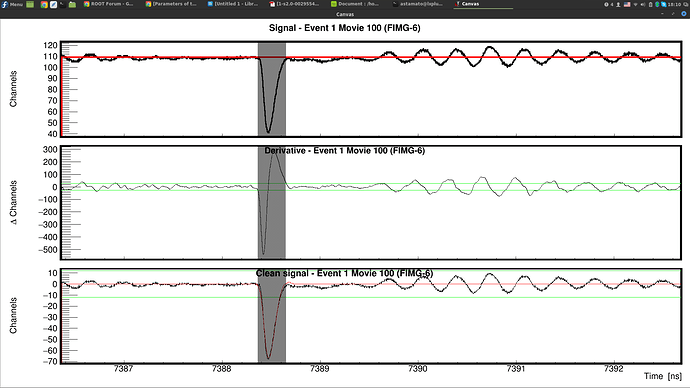Open the text editor launcher icon
The width and height of the screenshot is (690, 388).
[x=53, y=4]
